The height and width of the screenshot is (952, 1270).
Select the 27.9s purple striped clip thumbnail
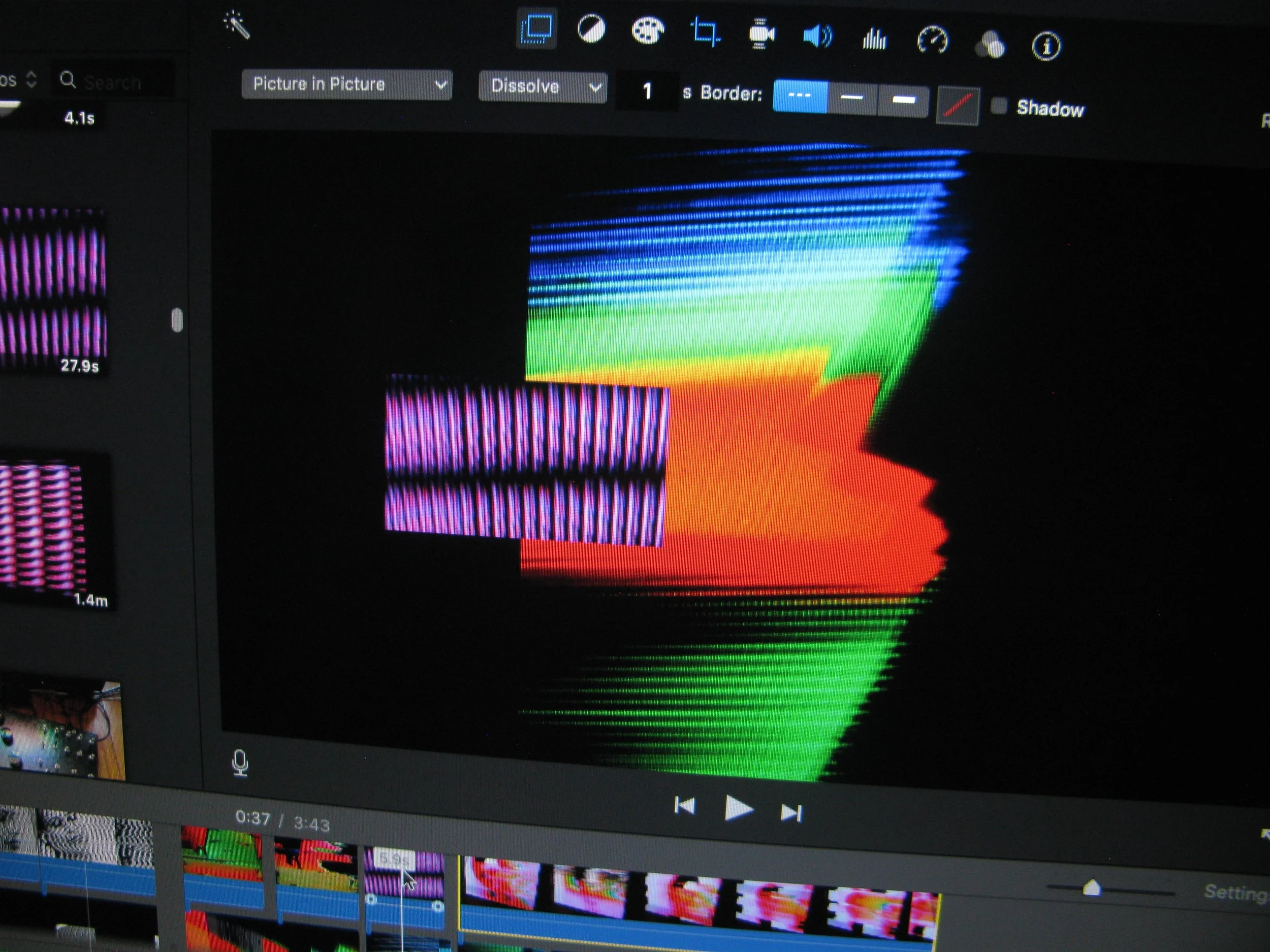(x=53, y=291)
